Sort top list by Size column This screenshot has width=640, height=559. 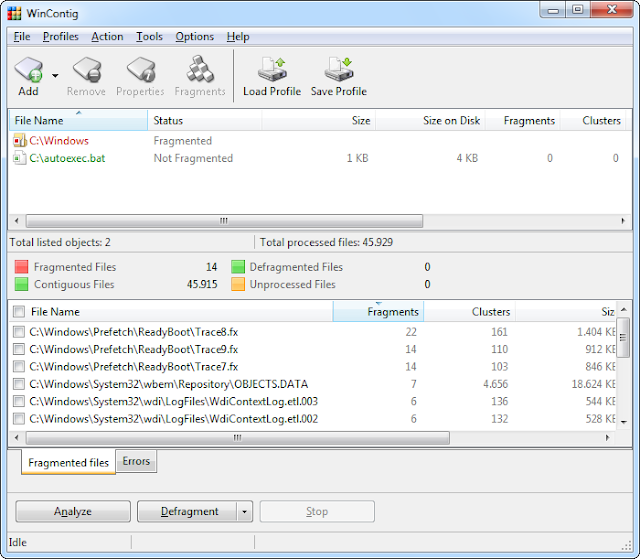318,120
